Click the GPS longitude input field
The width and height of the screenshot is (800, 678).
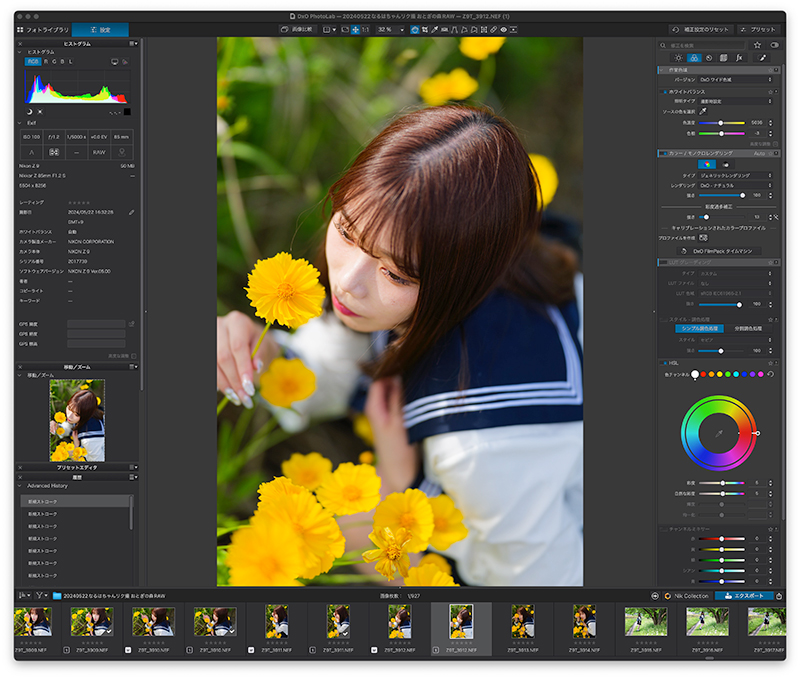[x=96, y=334]
